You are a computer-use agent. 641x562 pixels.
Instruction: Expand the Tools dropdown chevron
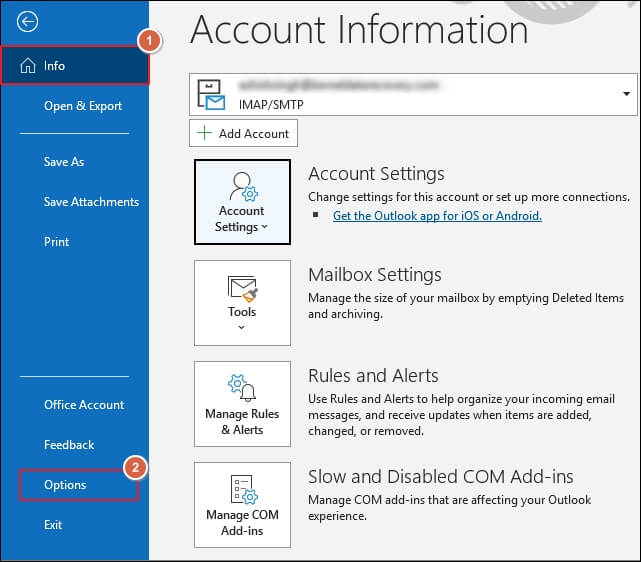click(242, 327)
